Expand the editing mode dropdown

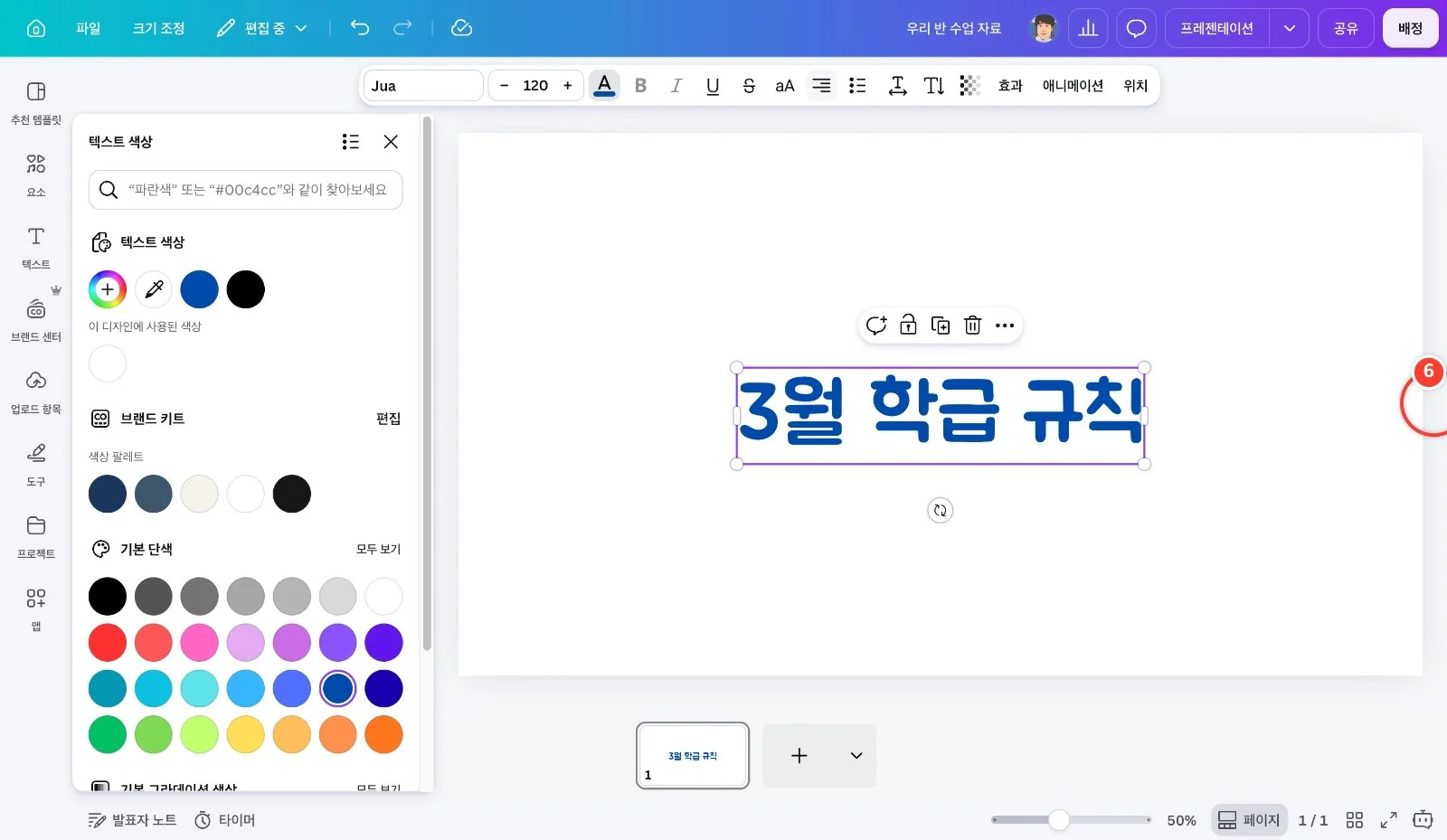point(262,28)
